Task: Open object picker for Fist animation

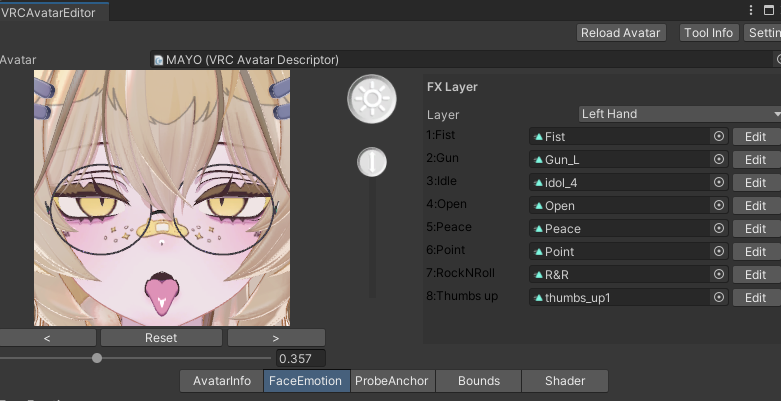Action: [x=719, y=136]
